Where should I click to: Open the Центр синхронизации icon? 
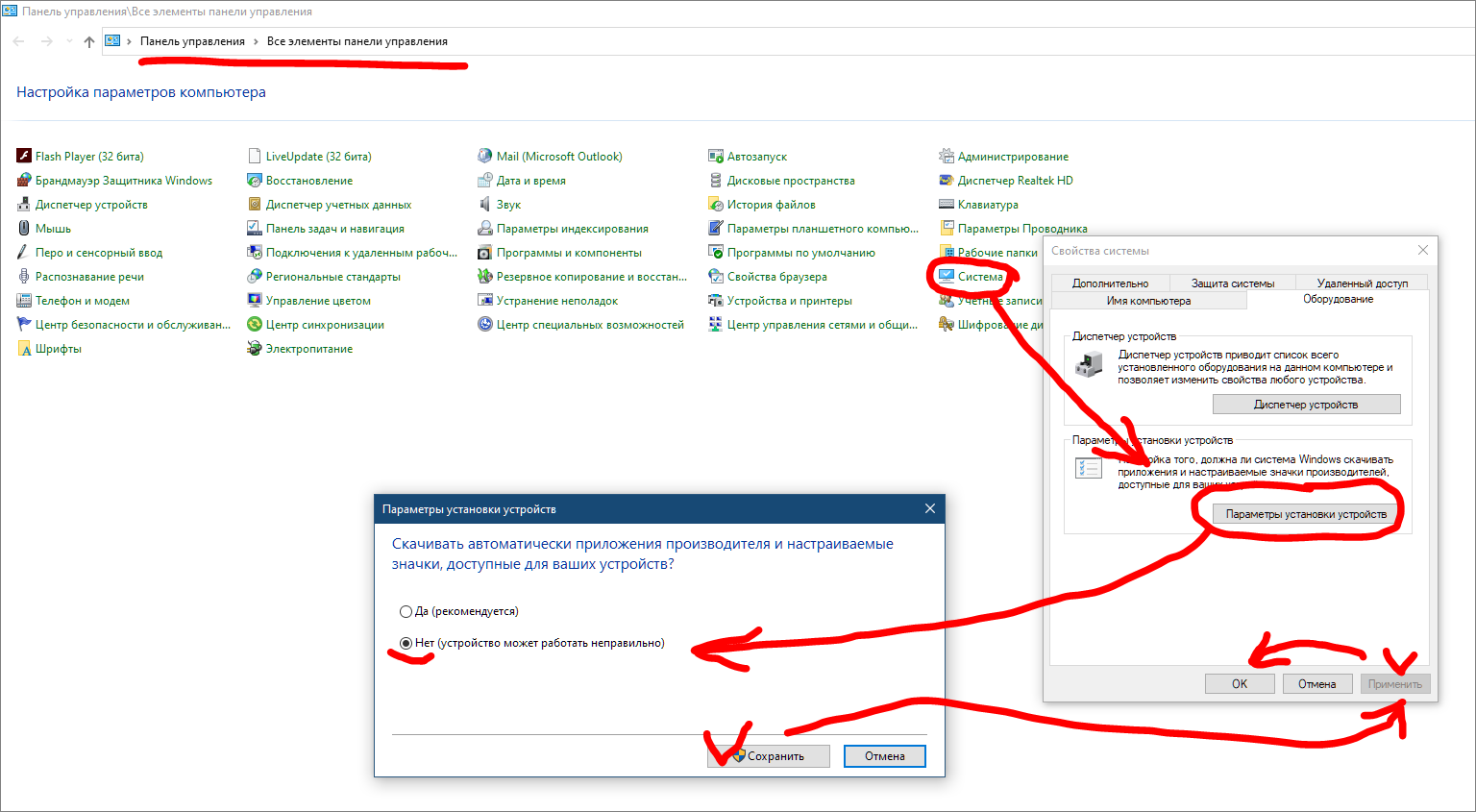255,324
